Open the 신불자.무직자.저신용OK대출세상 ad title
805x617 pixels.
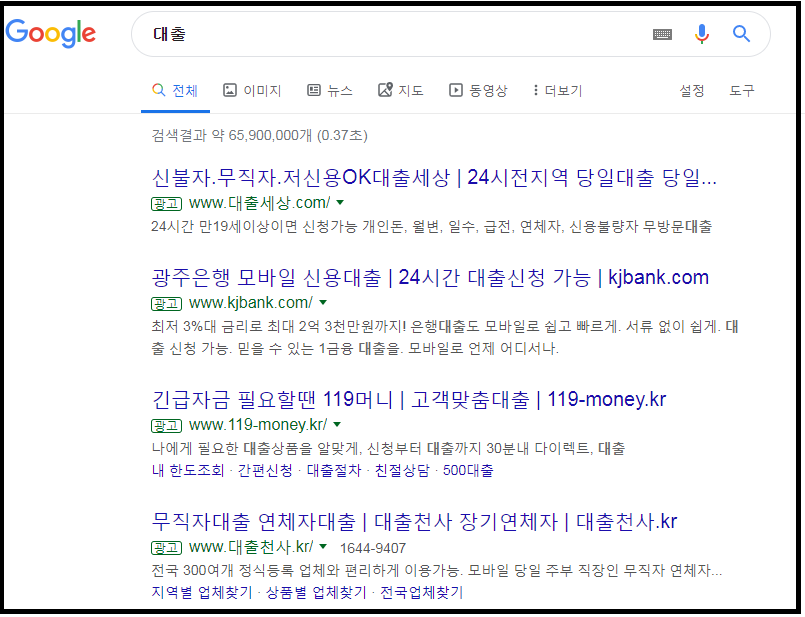(434, 178)
